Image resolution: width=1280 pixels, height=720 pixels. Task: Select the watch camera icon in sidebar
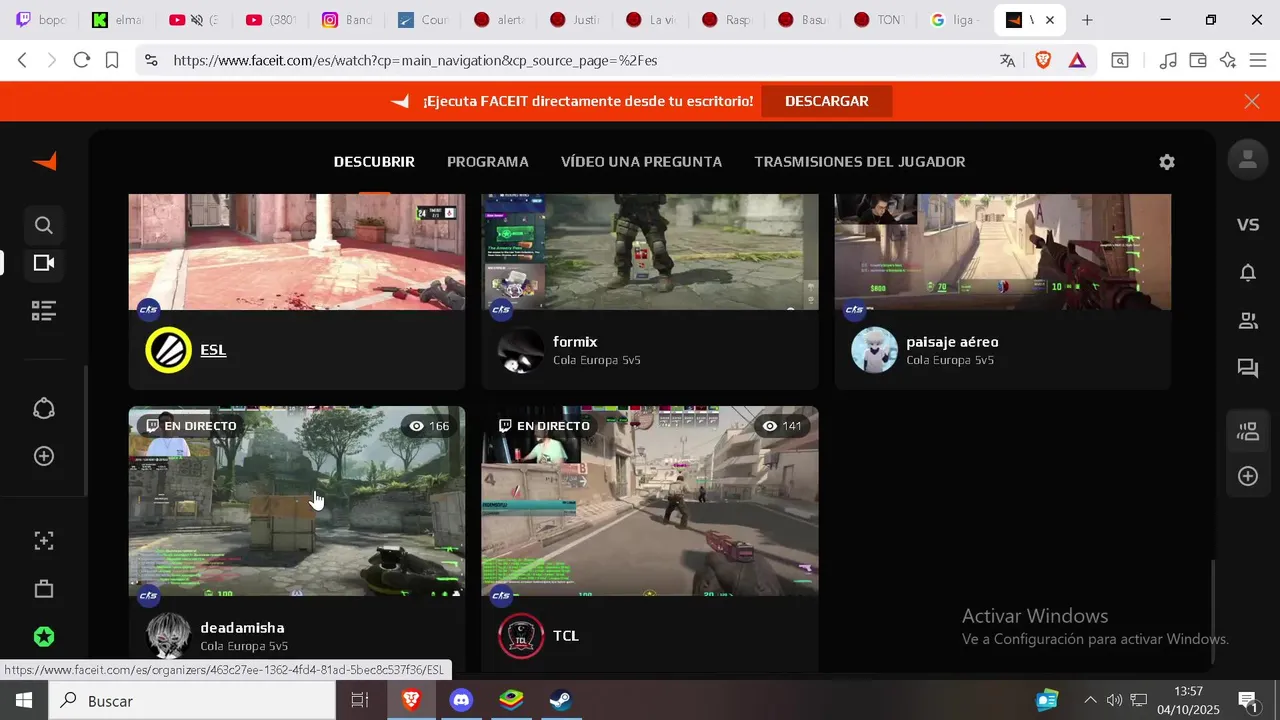[43, 263]
